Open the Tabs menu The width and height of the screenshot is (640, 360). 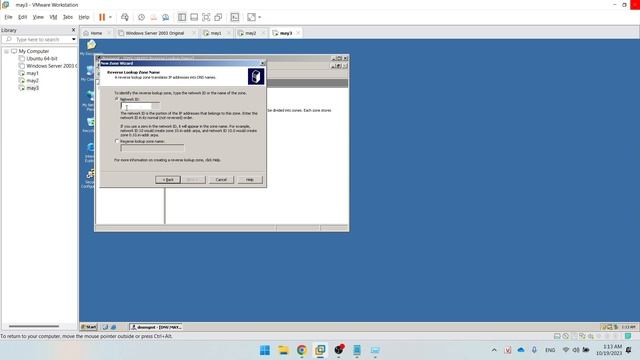(x=67, y=17)
